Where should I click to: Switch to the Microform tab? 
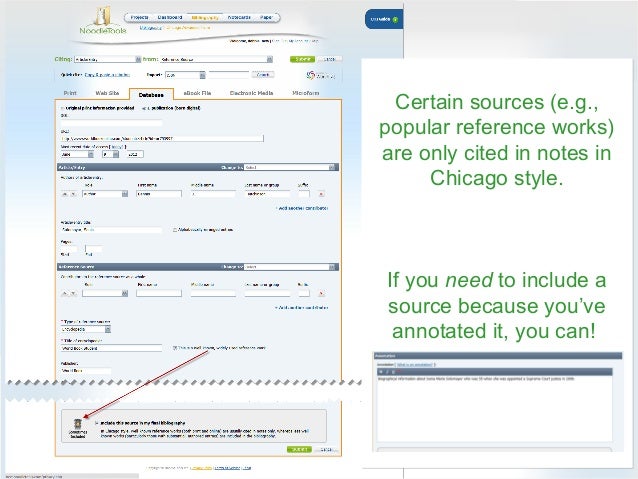click(306, 93)
